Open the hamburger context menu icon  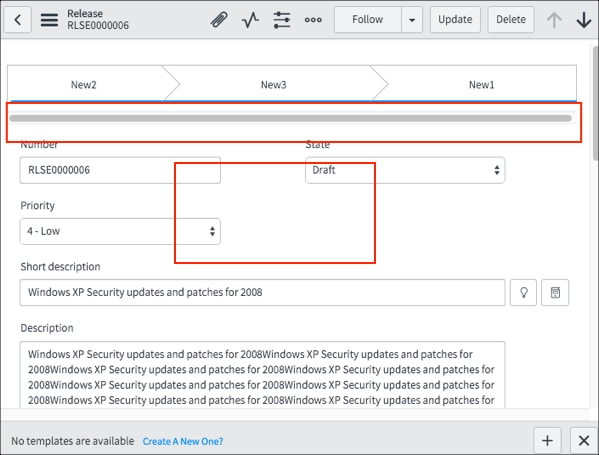pos(49,19)
